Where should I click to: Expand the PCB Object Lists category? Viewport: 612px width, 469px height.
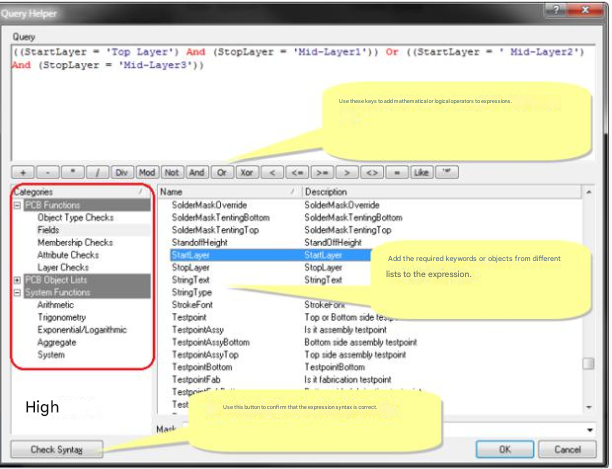click(x=17, y=281)
